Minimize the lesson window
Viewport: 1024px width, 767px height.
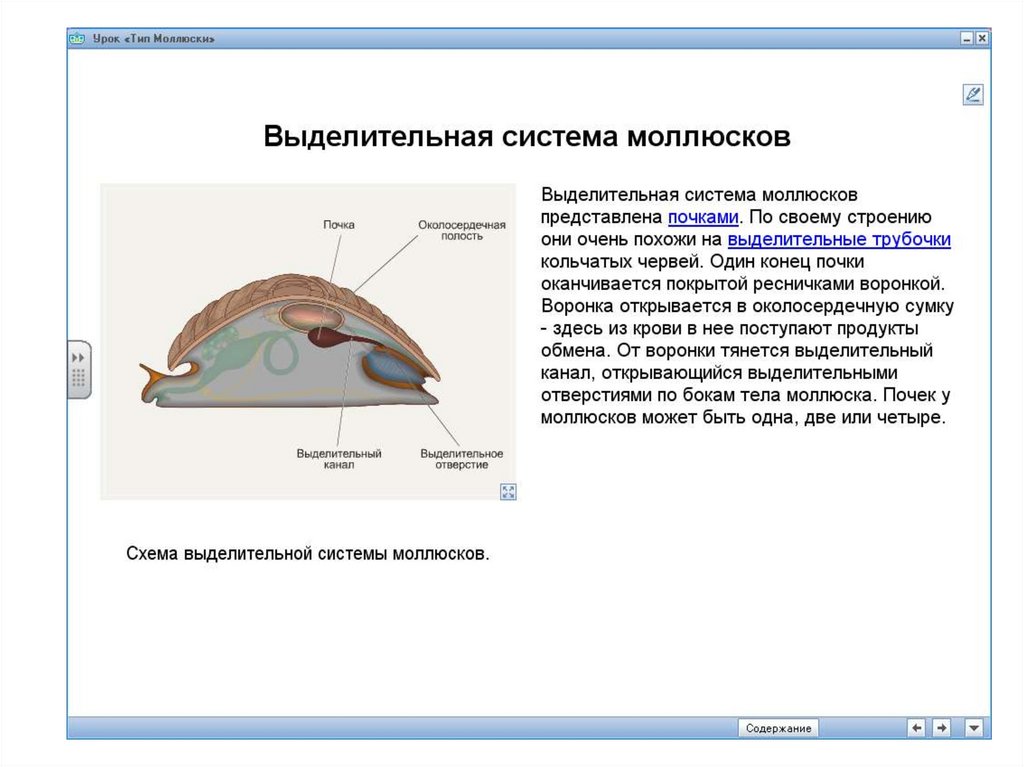[x=967, y=39]
